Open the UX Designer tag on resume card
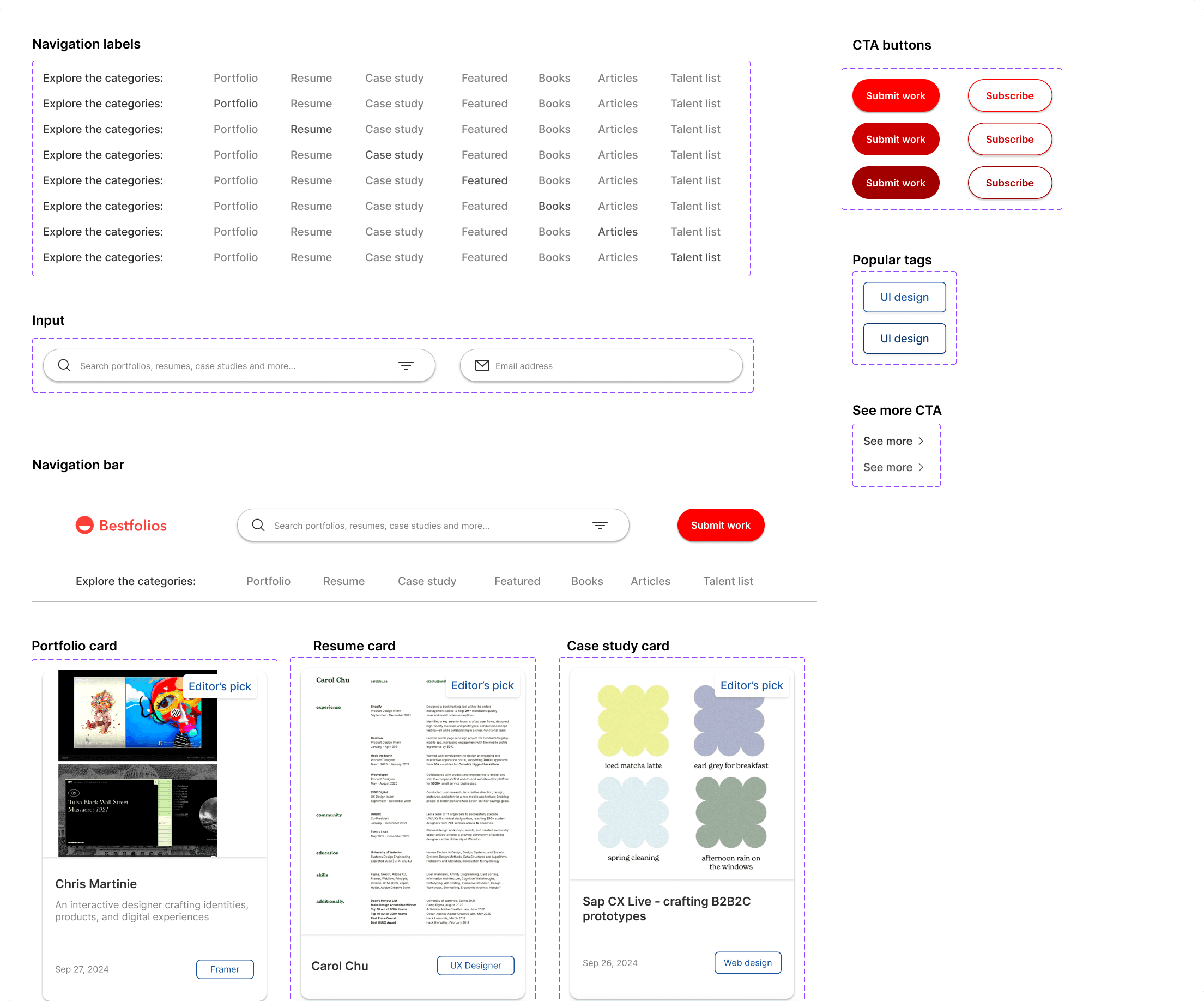This screenshot has width=1204, height=1001. pos(475,966)
